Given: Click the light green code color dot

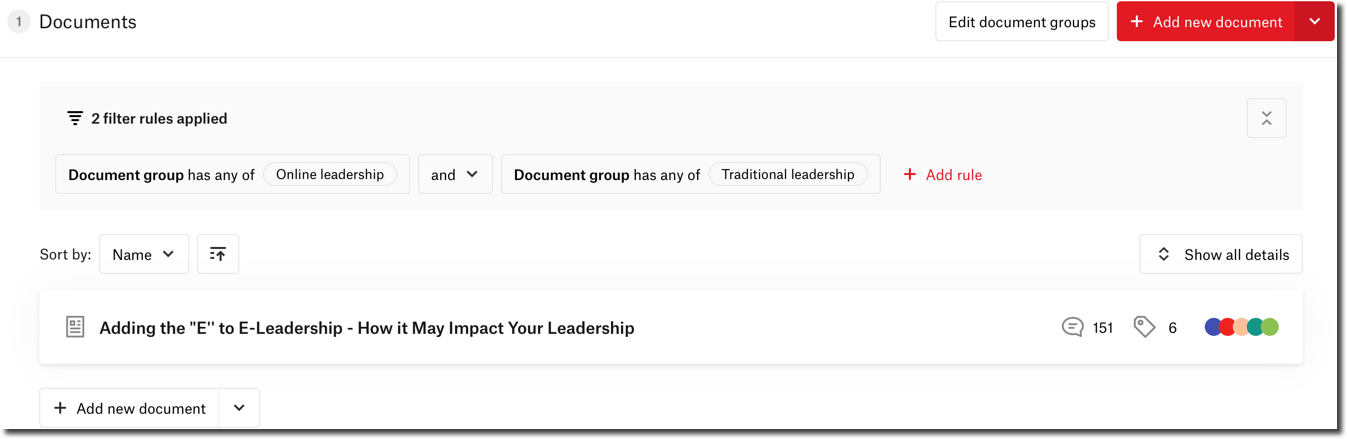Looking at the screenshot, I should [x=1271, y=327].
